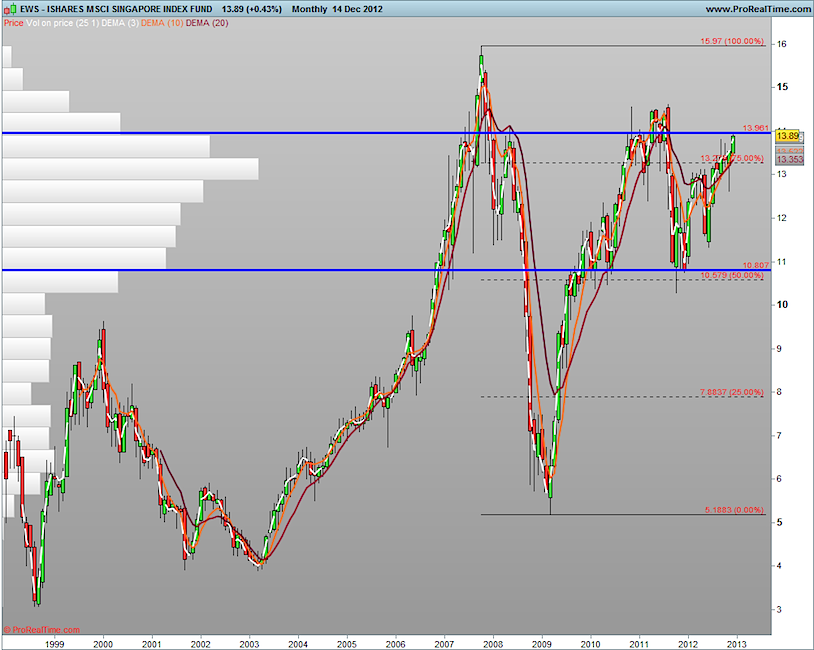Click the 5 price axis label

click(779, 522)
